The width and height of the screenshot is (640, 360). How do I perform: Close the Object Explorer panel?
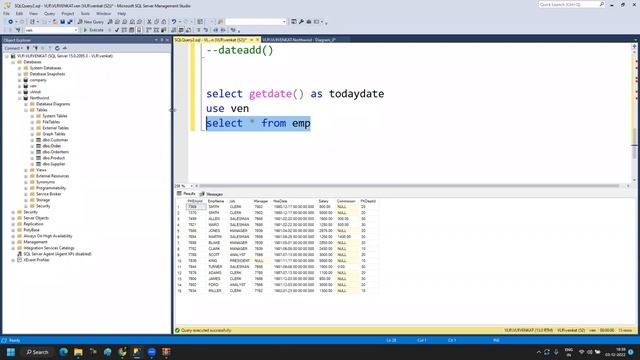(167, 40)
